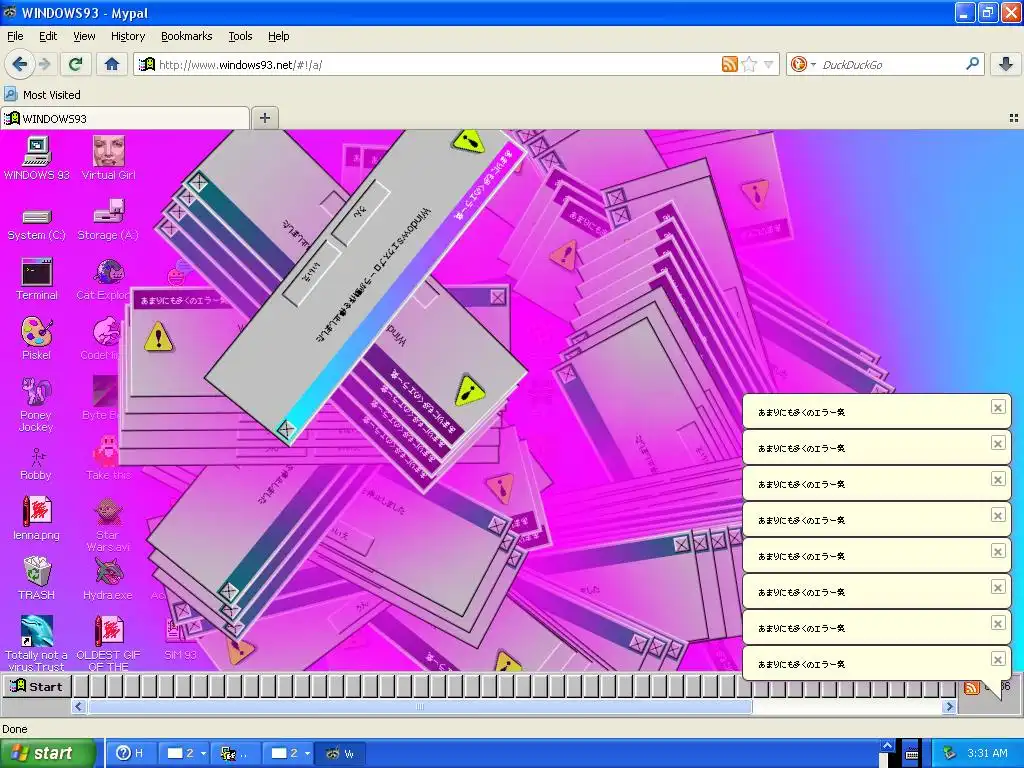Viewport: 1024px width, 768px height.
Task: Open the OLDEST GIF icon
Action: (x=108, y=643)
